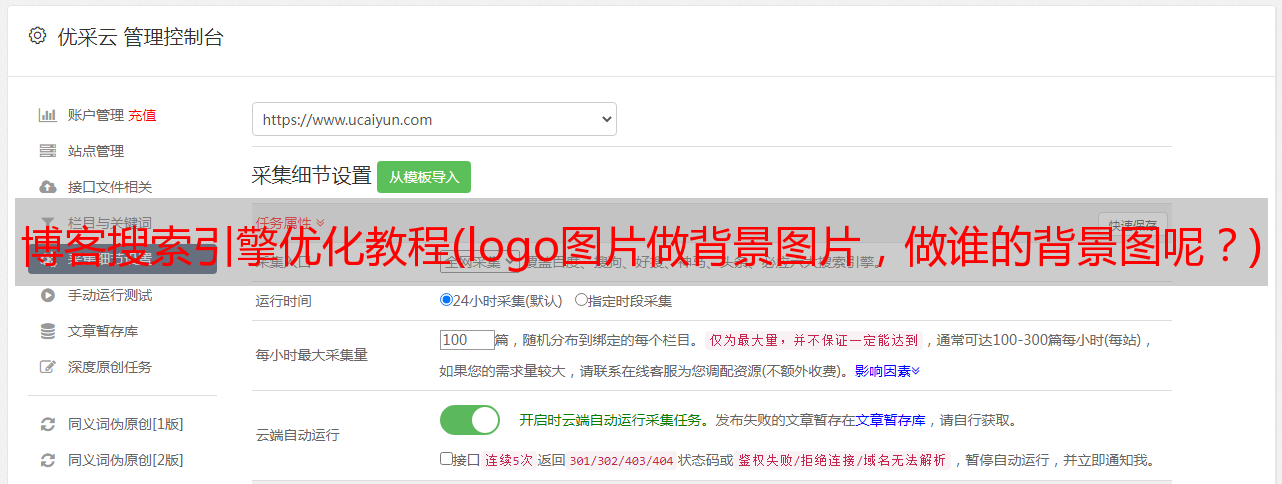Click the 优采云 管理控制台 title
This screenshot has width=1282, height=484.
(140, 37)
